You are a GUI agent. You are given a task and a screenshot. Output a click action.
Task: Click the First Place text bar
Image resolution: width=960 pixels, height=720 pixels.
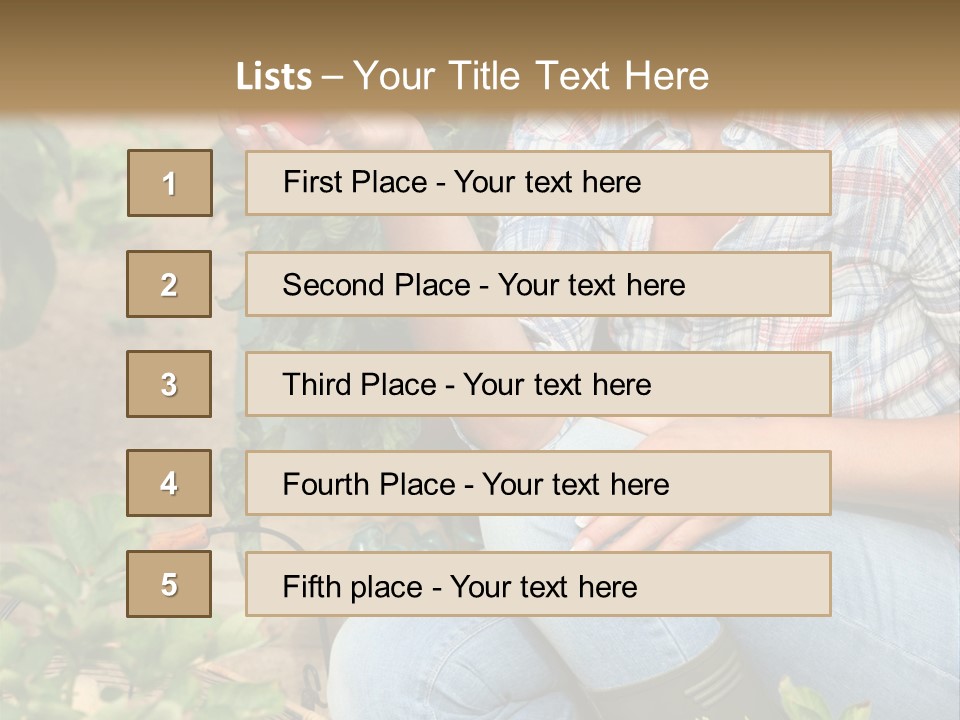538,183
